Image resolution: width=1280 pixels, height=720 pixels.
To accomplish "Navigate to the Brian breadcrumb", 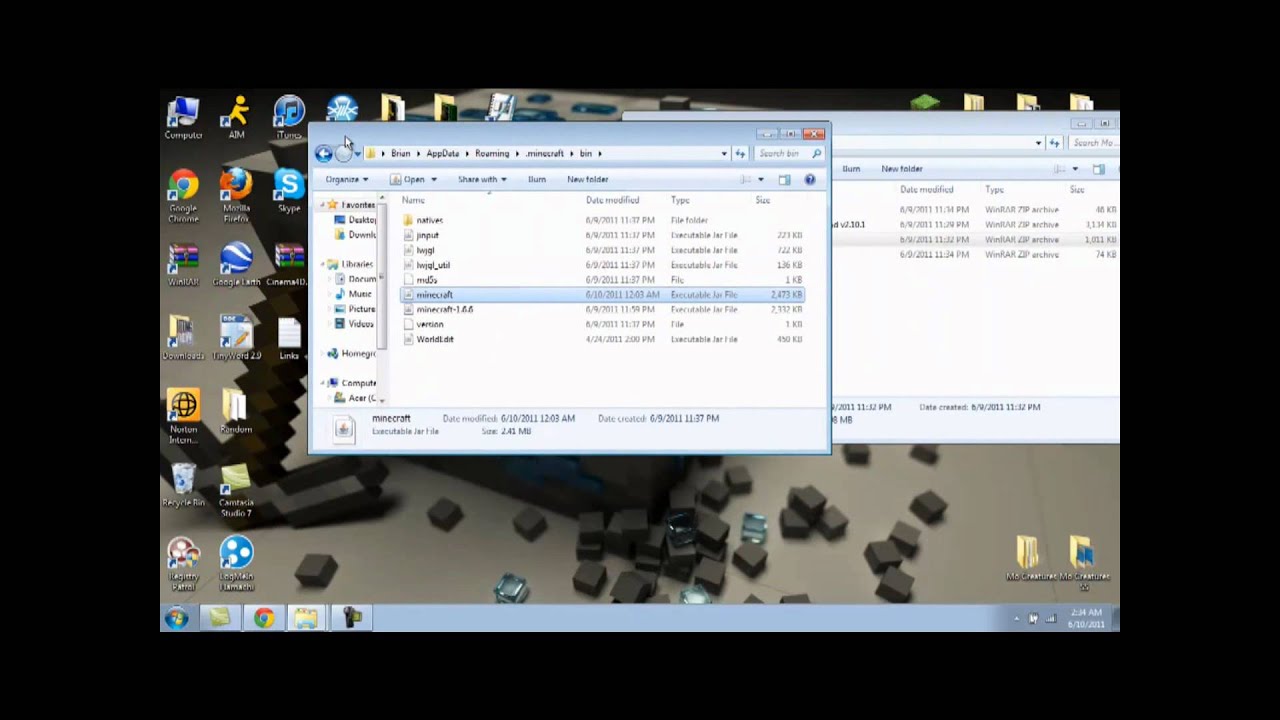I will pyautogui.click(x=401, y=154).
